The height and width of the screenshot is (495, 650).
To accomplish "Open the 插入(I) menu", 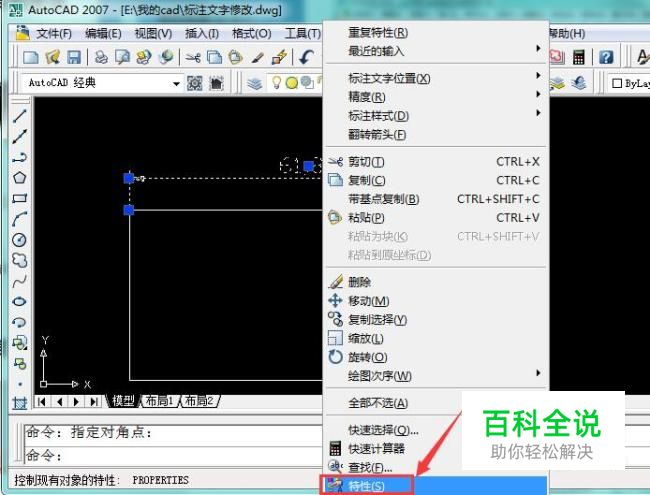I will 202,33.
